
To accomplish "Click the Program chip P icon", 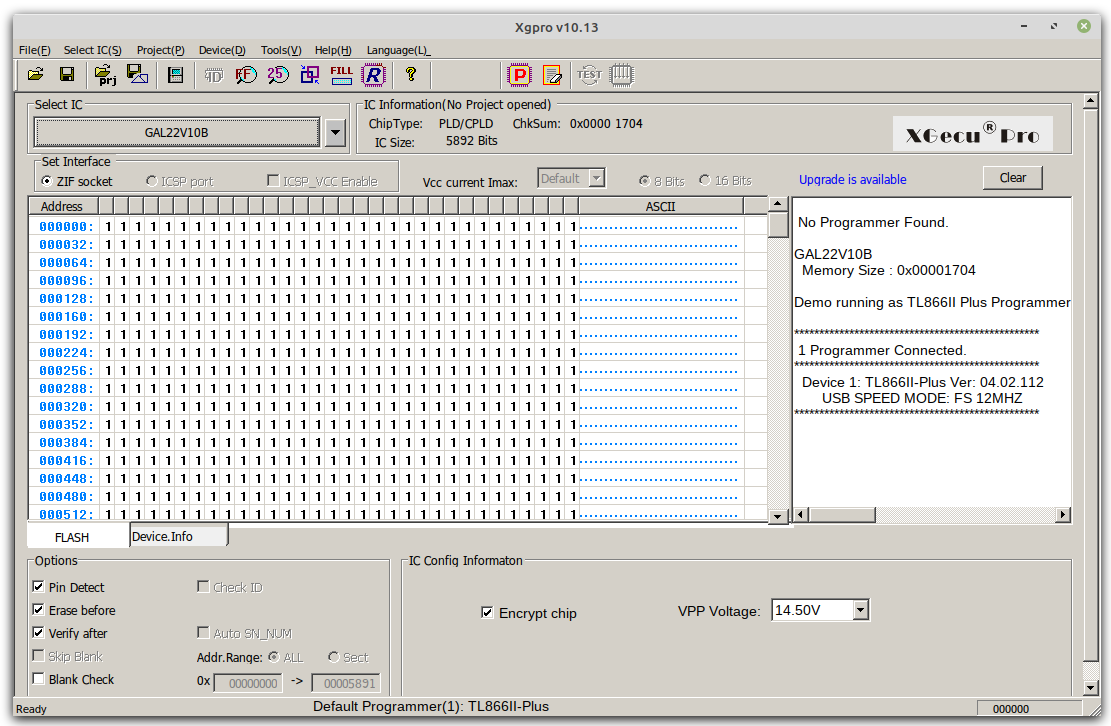I will tap(519, 74).
